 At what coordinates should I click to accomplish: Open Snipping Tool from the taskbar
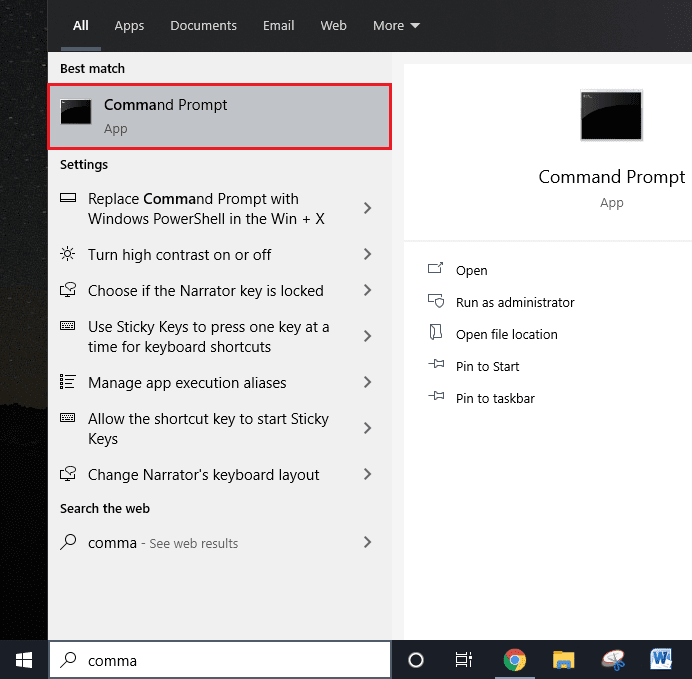point(613,660)
